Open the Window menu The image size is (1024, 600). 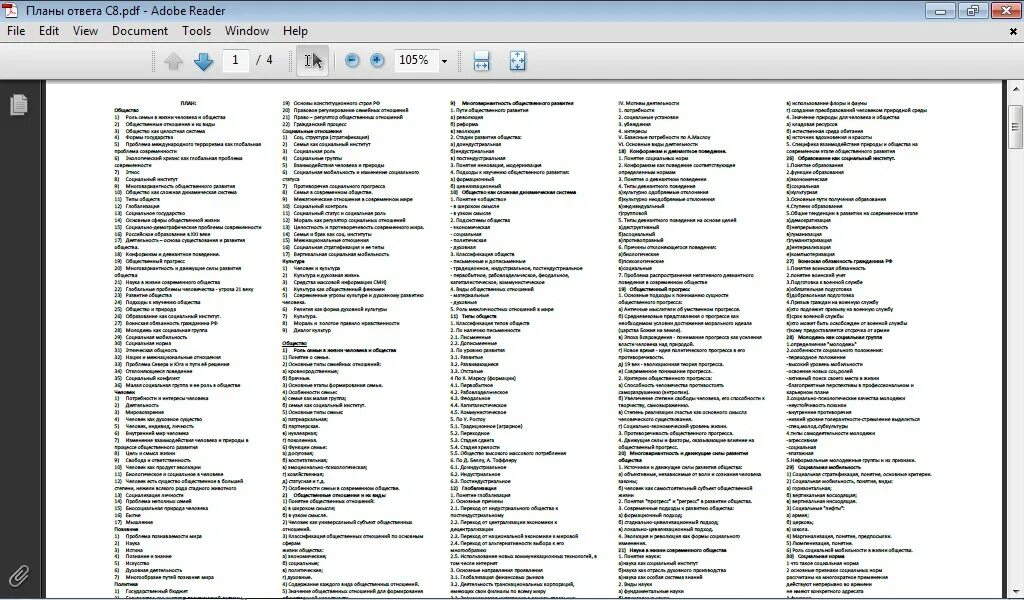pos(247,31)
